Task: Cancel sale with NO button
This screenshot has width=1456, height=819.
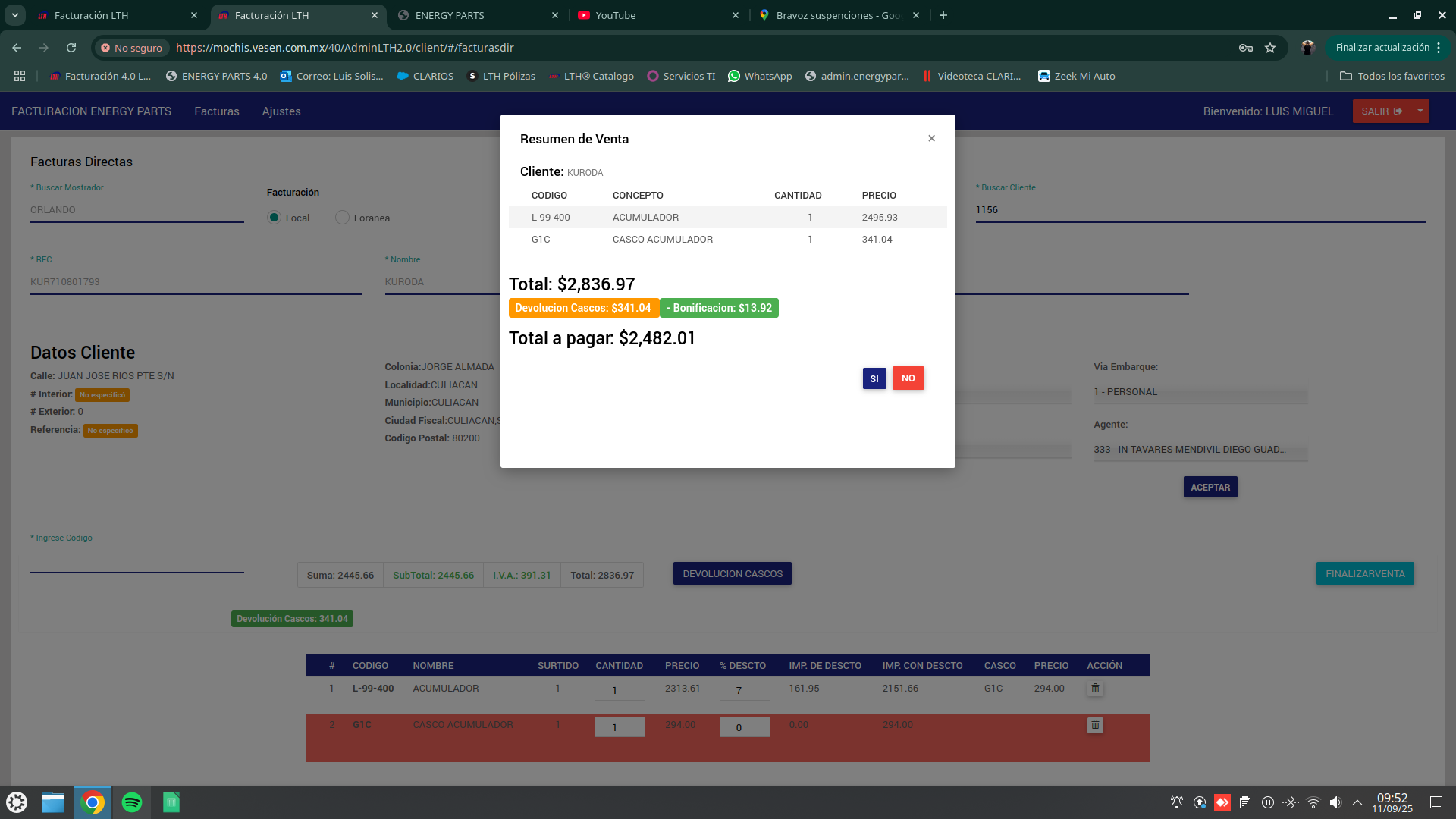Action: pyautogui.click(x=908, y=378)
